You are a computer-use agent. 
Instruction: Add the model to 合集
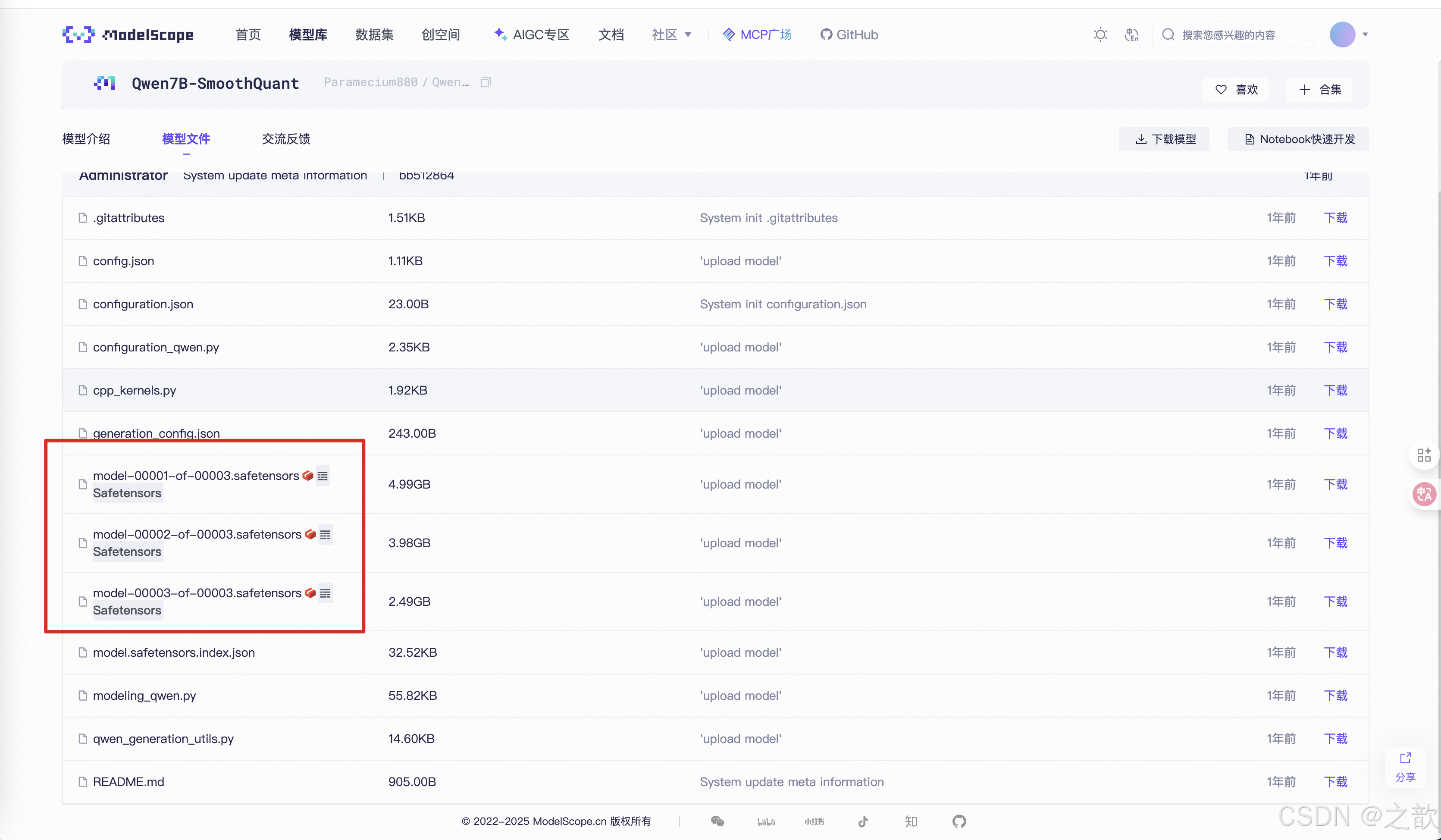1319,89
